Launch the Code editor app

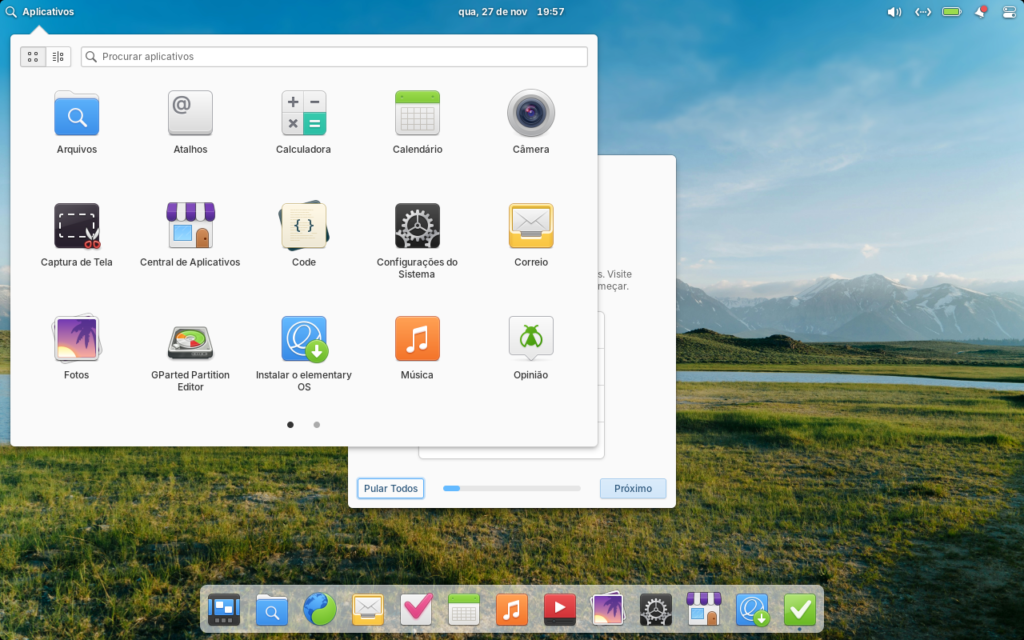(x=304, y=236)
